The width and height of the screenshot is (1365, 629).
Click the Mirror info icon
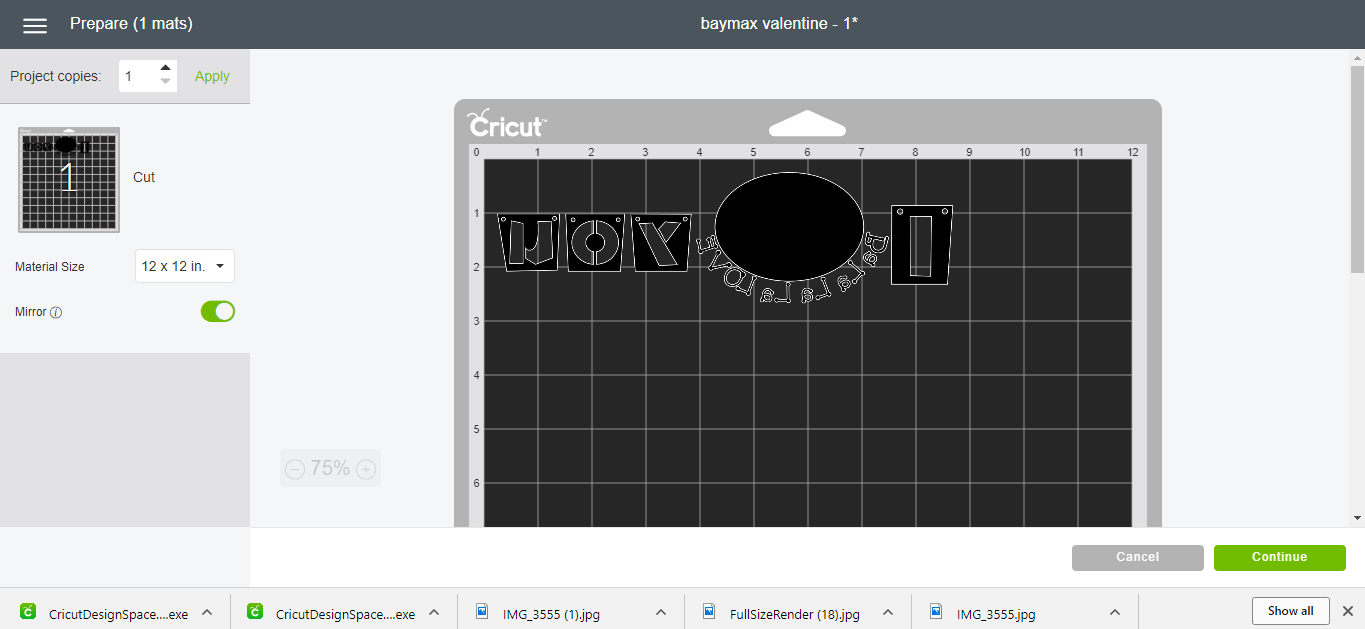[x=56, y=313]
